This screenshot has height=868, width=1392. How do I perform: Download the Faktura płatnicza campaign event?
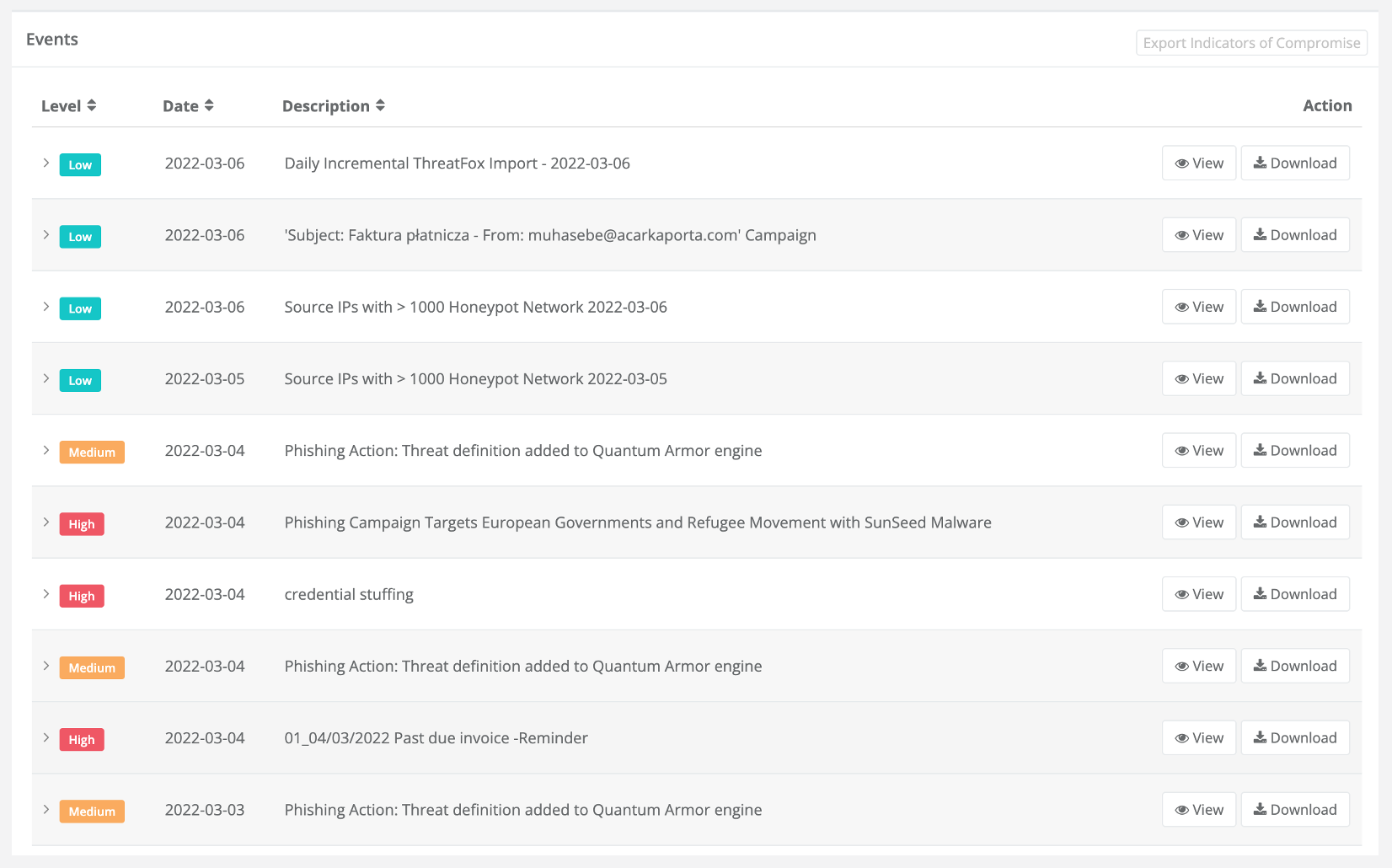pyautogui.click(x=1295, y=235)
